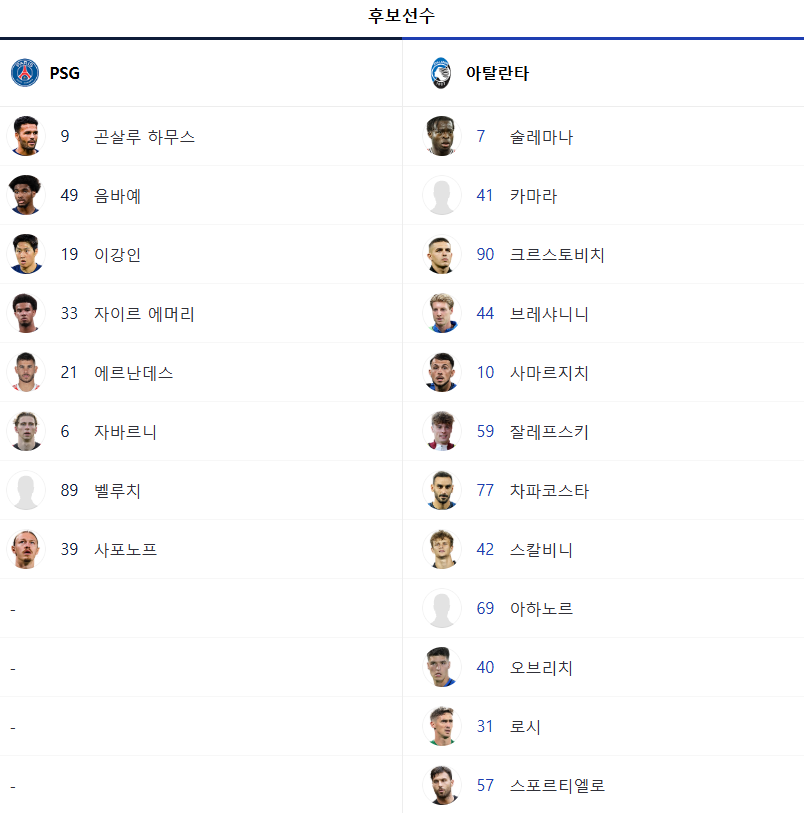806x813 pixels.
Task: Click the PSG club crest icon
Action: click(x=25, y=73)
